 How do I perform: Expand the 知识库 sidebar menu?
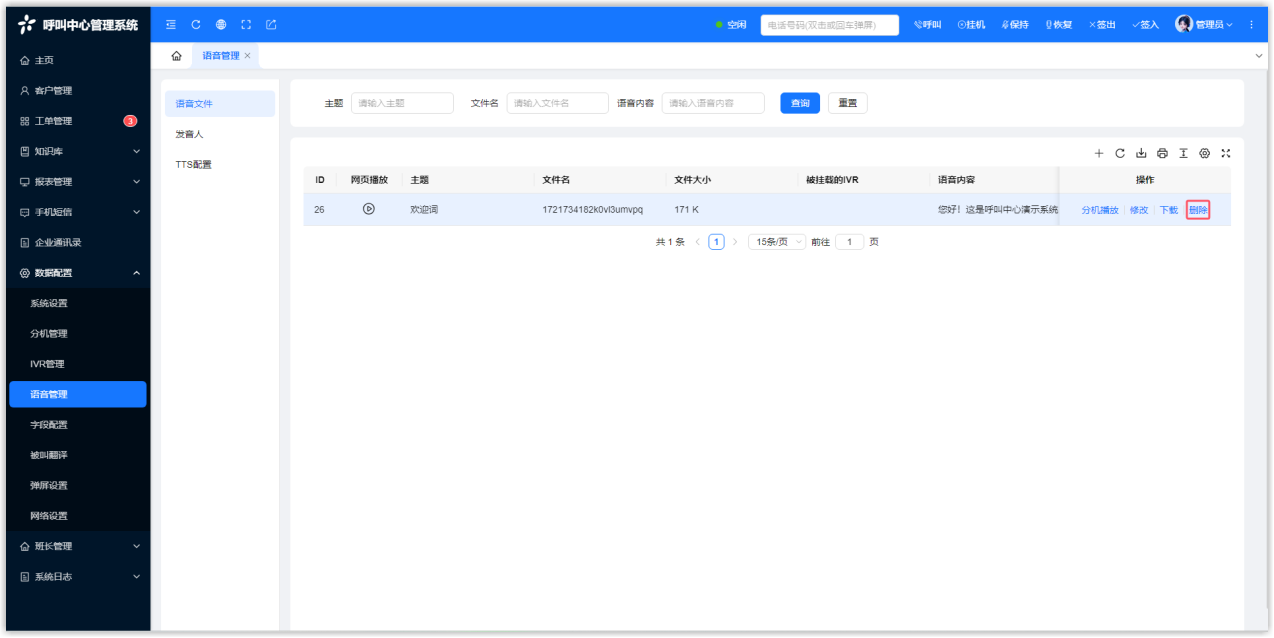[x=78, y=152]
